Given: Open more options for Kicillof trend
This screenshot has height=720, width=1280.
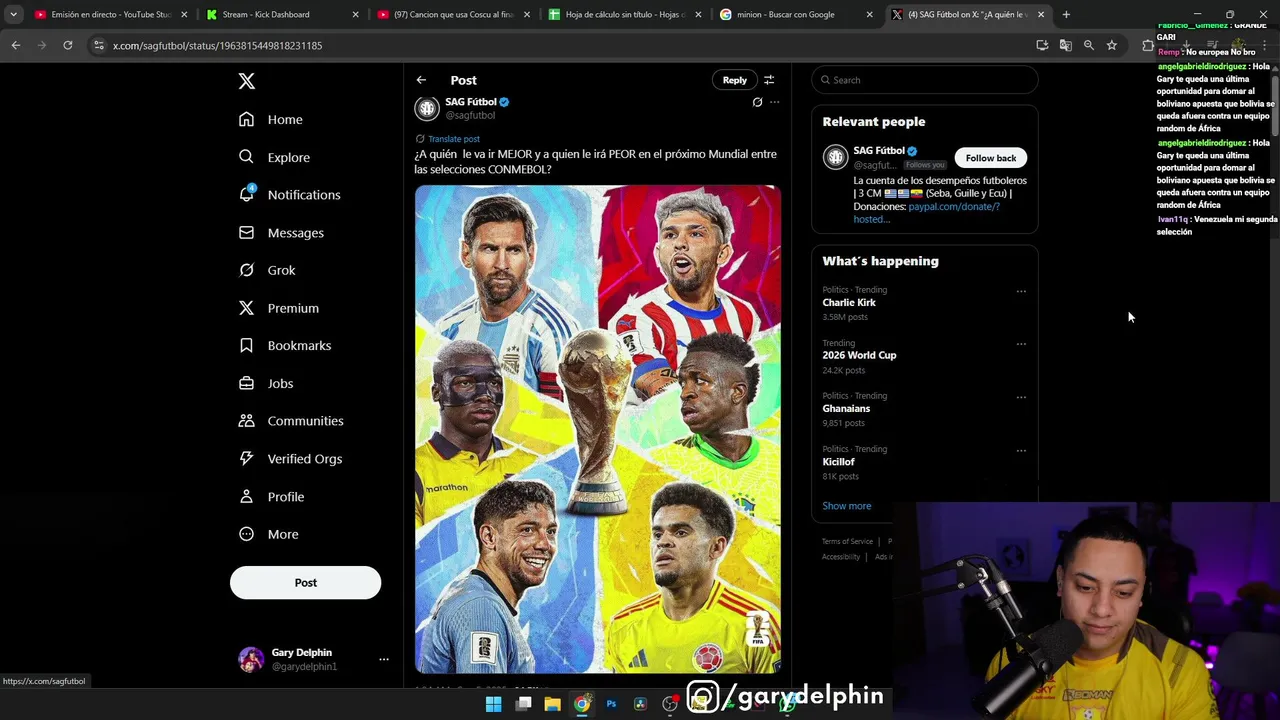Looking at the screenshot, I should coord(1021,450).
